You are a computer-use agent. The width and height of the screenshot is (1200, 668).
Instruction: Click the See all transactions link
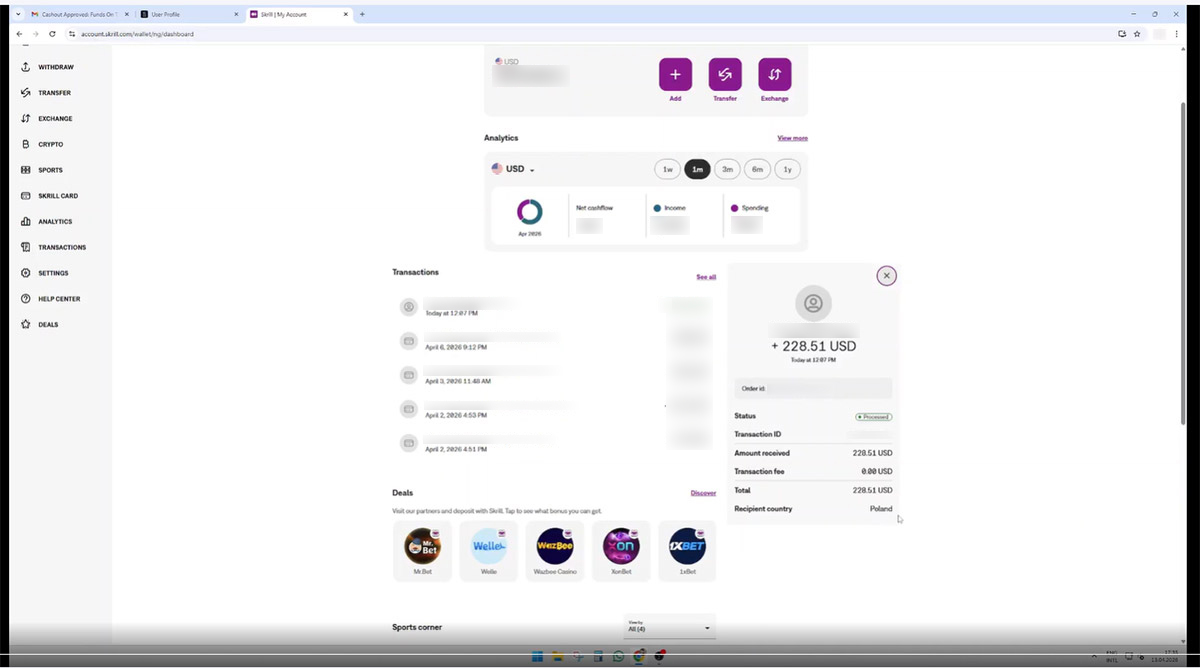click(706, 277)
